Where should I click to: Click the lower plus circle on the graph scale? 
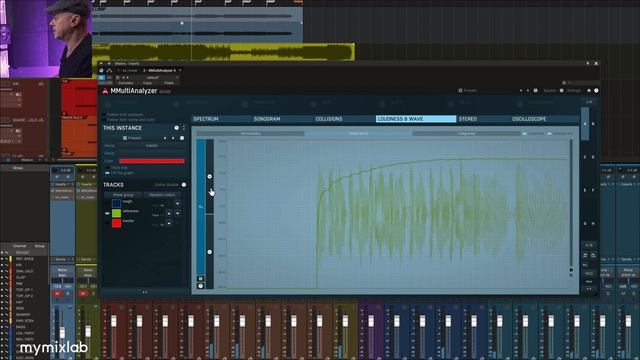pyautogui.click(x=209, y=252)
